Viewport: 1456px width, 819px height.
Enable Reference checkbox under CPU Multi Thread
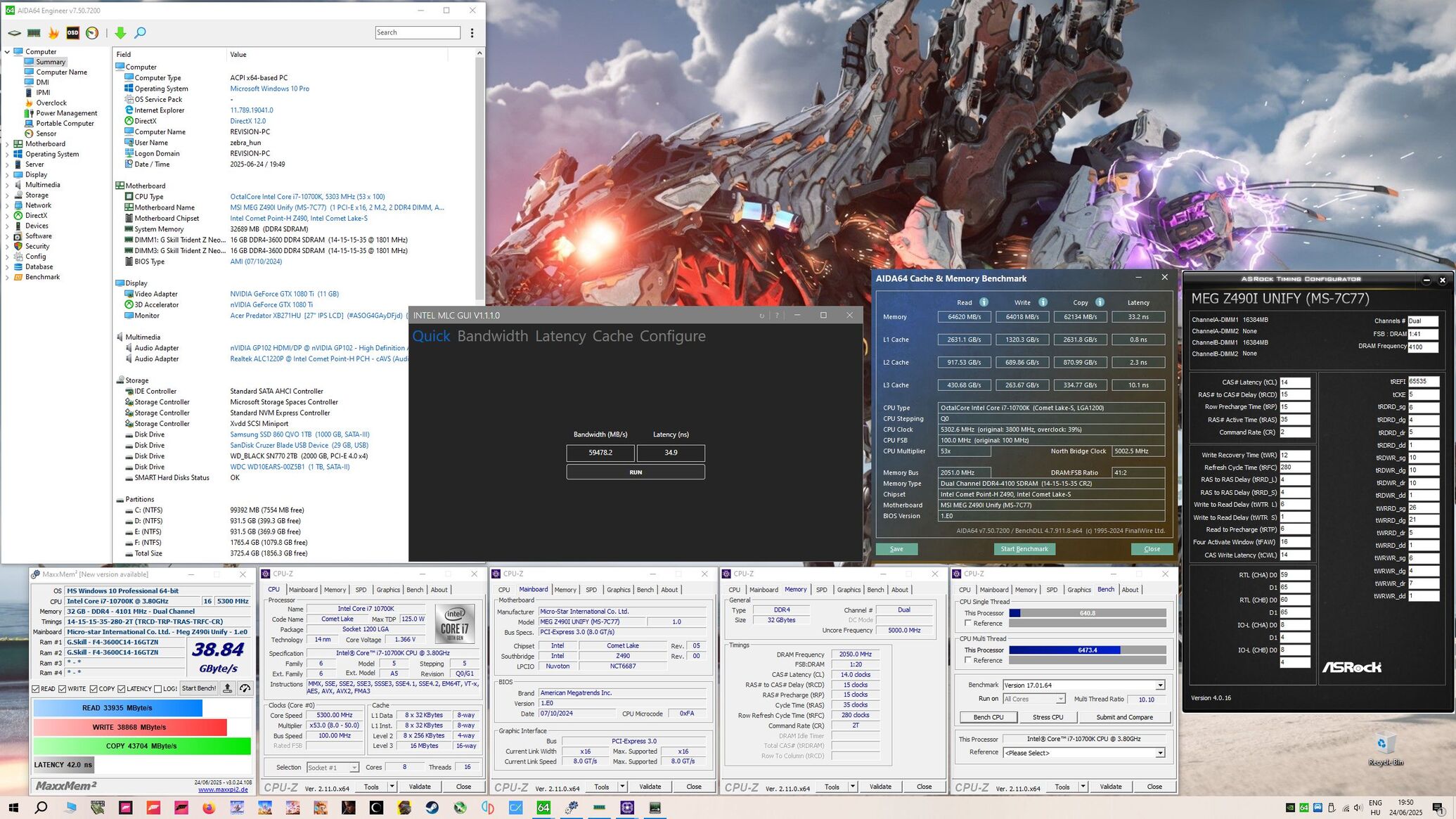(968, 660)
